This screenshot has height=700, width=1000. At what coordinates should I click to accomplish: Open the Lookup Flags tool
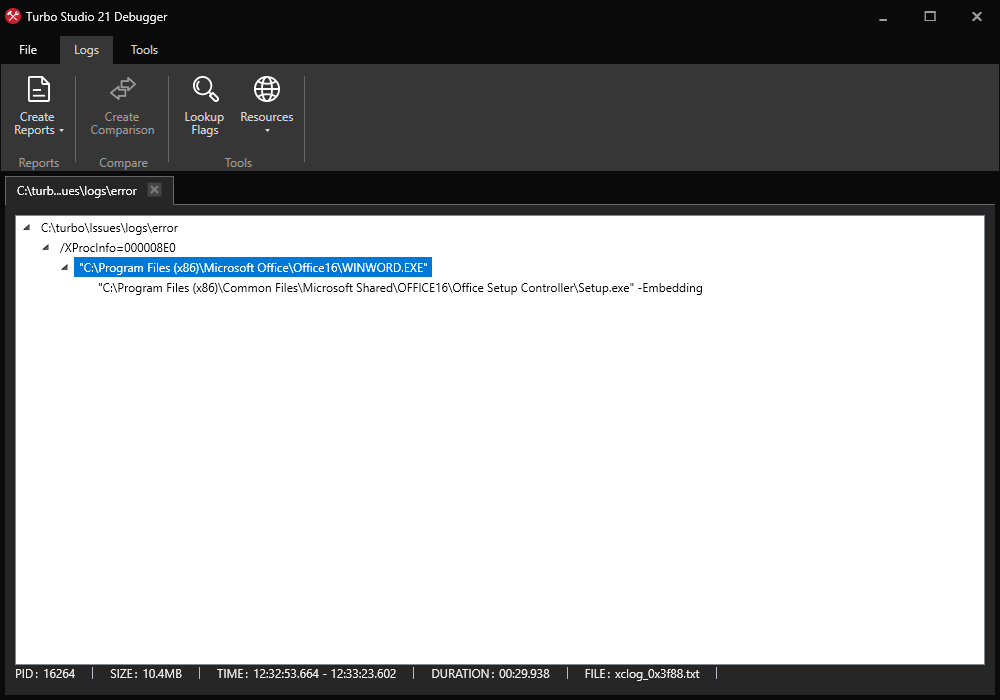[204, 106]
